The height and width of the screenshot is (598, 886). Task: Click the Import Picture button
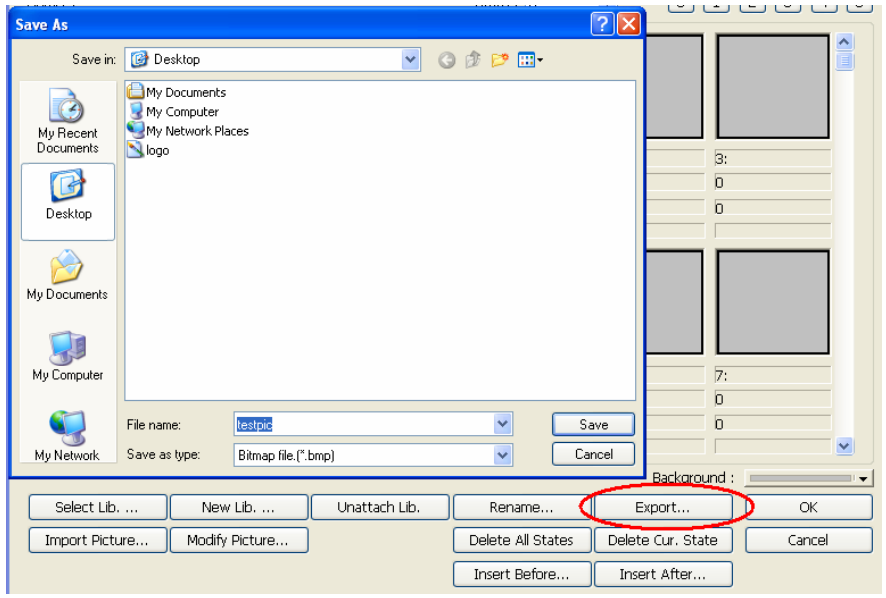(x=98, y=540)
